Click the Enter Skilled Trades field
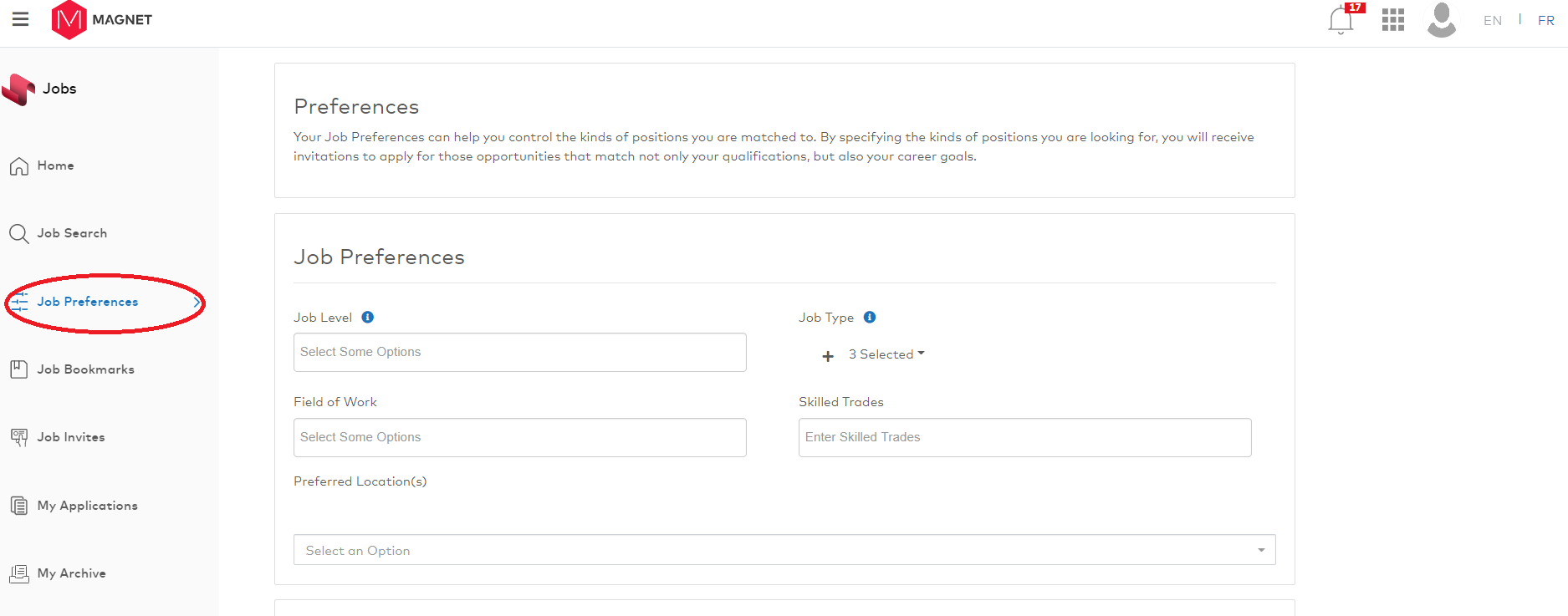Image resolution: width=1568 pixels, height=616 pixels. click(1024, 437)
